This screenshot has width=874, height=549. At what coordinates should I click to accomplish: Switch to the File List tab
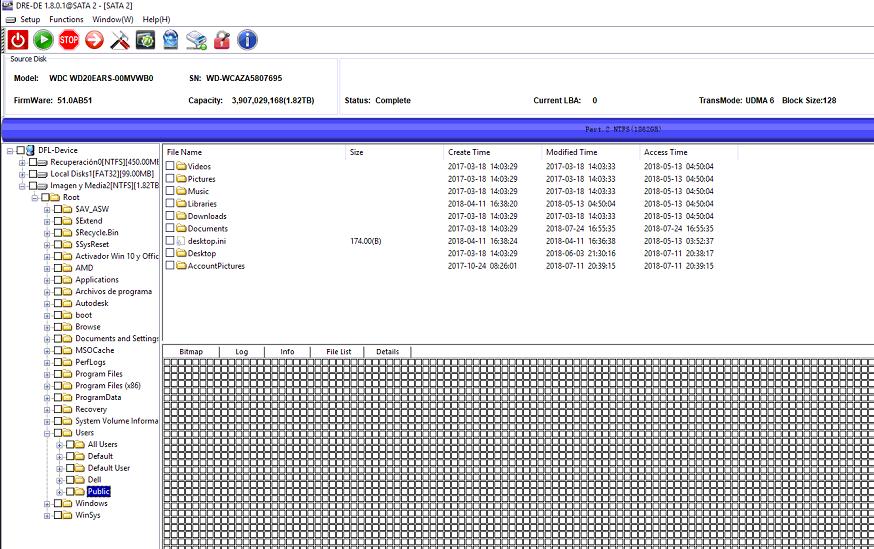338,352
